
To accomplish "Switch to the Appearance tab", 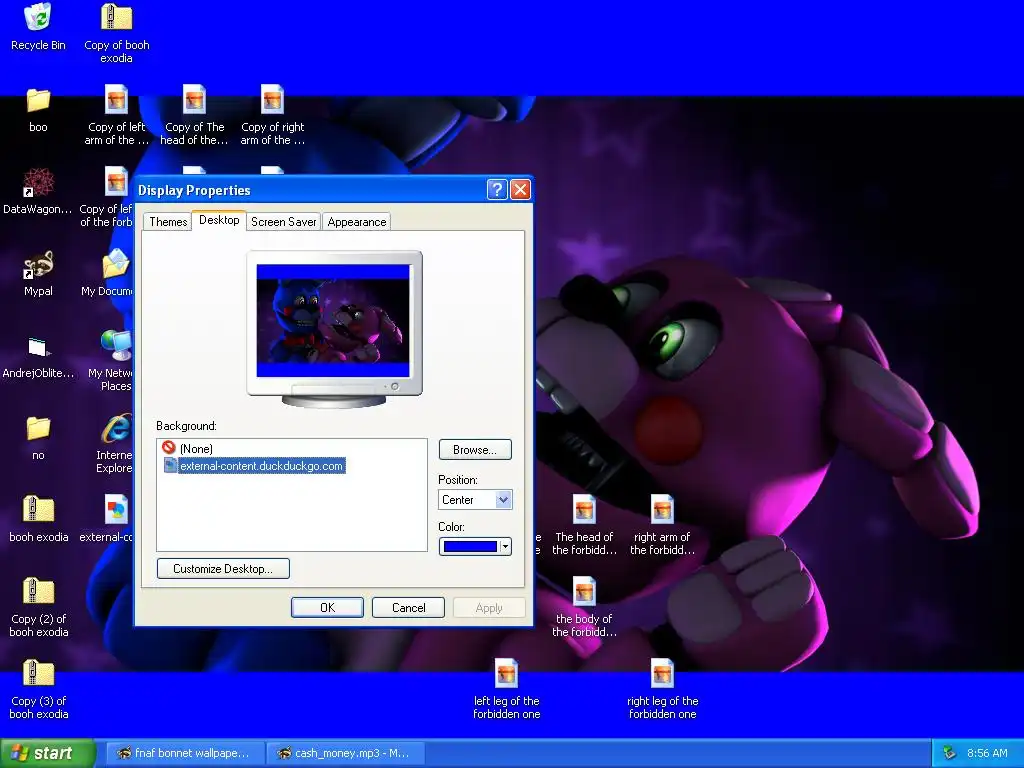I will pyautogui.click(x=357, y=221).
